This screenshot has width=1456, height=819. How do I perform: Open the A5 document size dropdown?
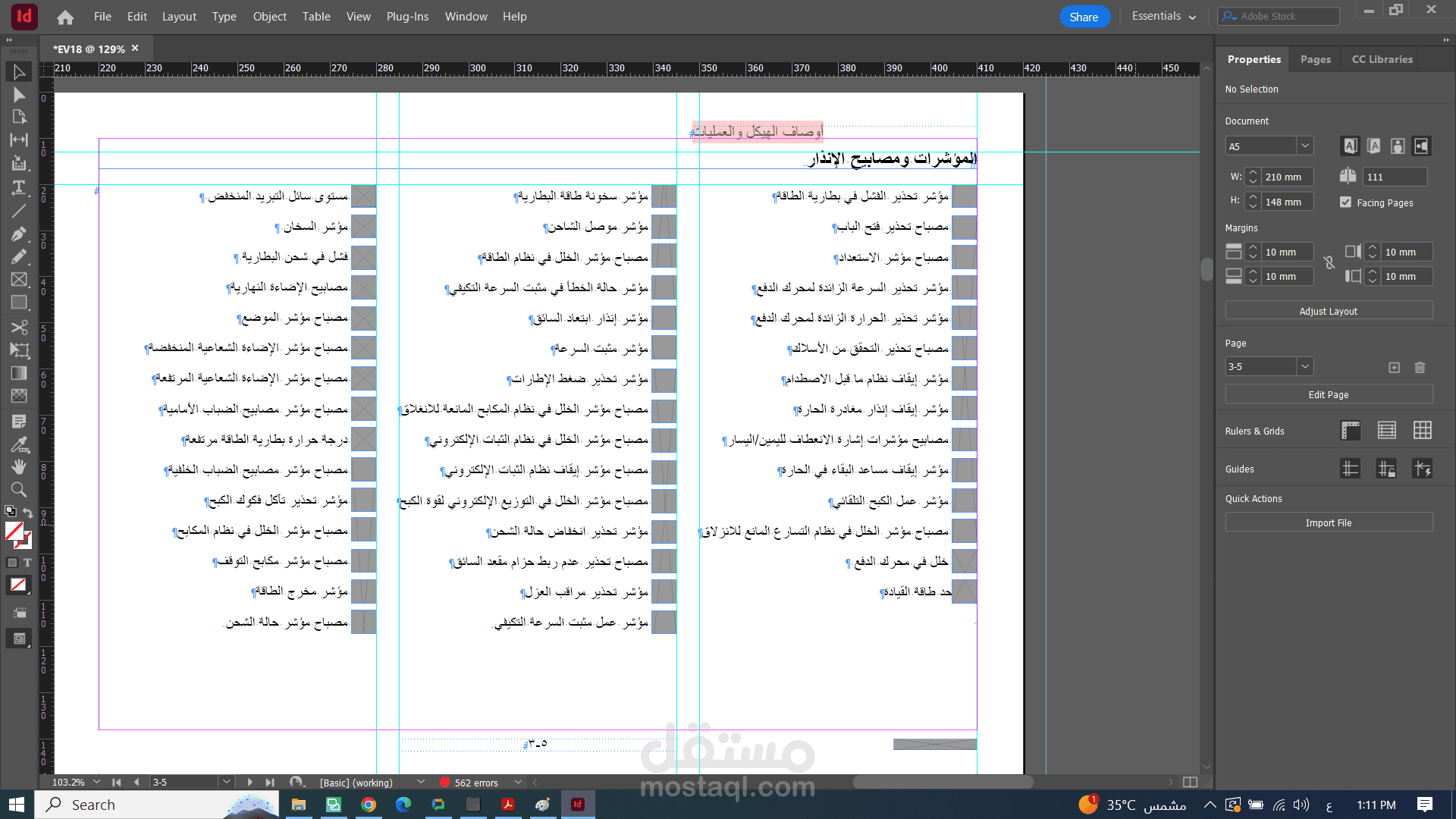point(1304,146)
